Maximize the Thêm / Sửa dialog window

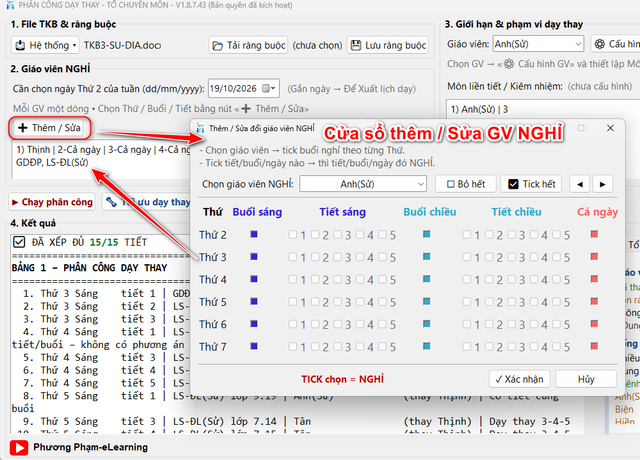(x=581, y=128)
